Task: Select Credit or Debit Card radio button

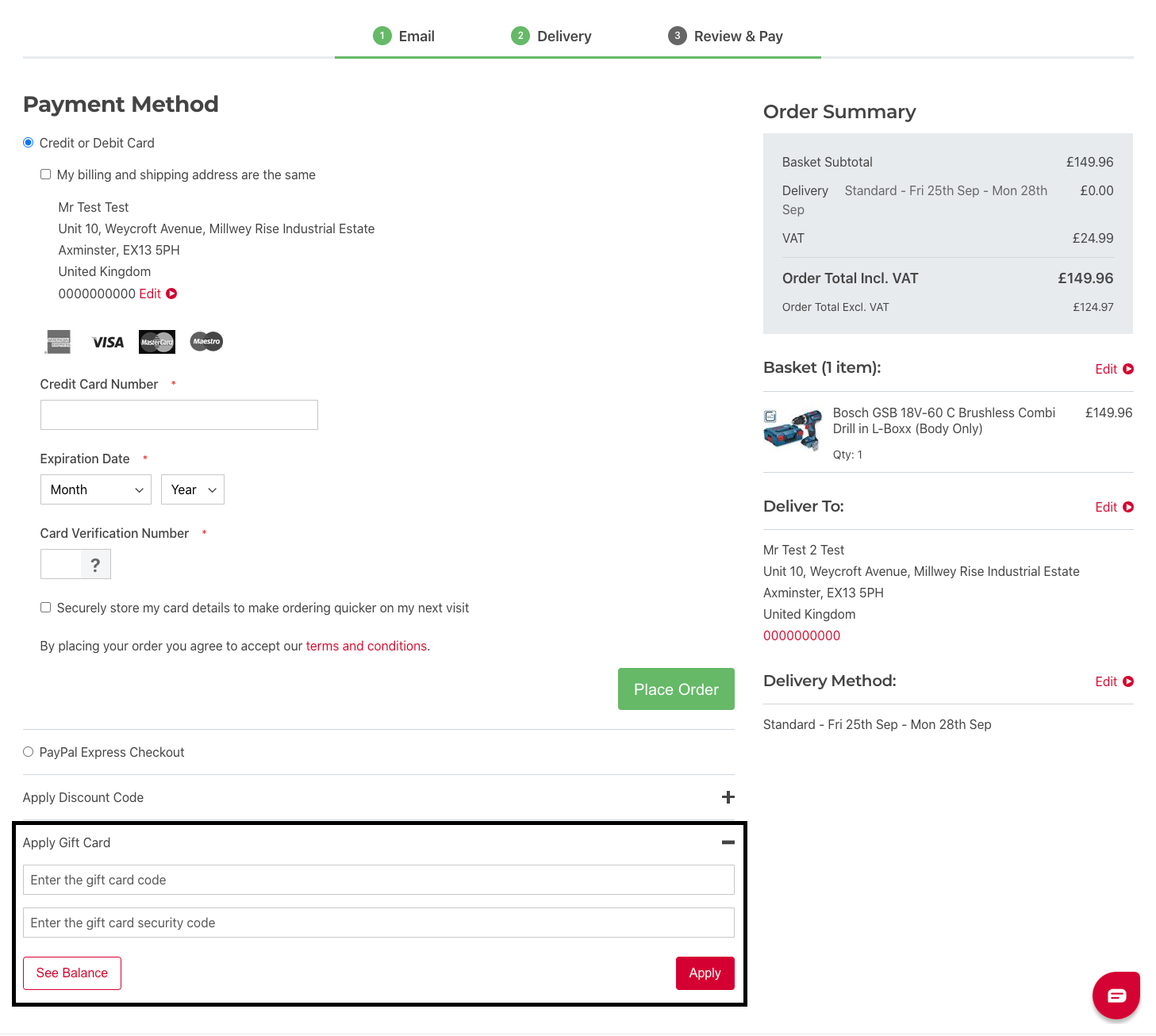Action: [29, 143]
